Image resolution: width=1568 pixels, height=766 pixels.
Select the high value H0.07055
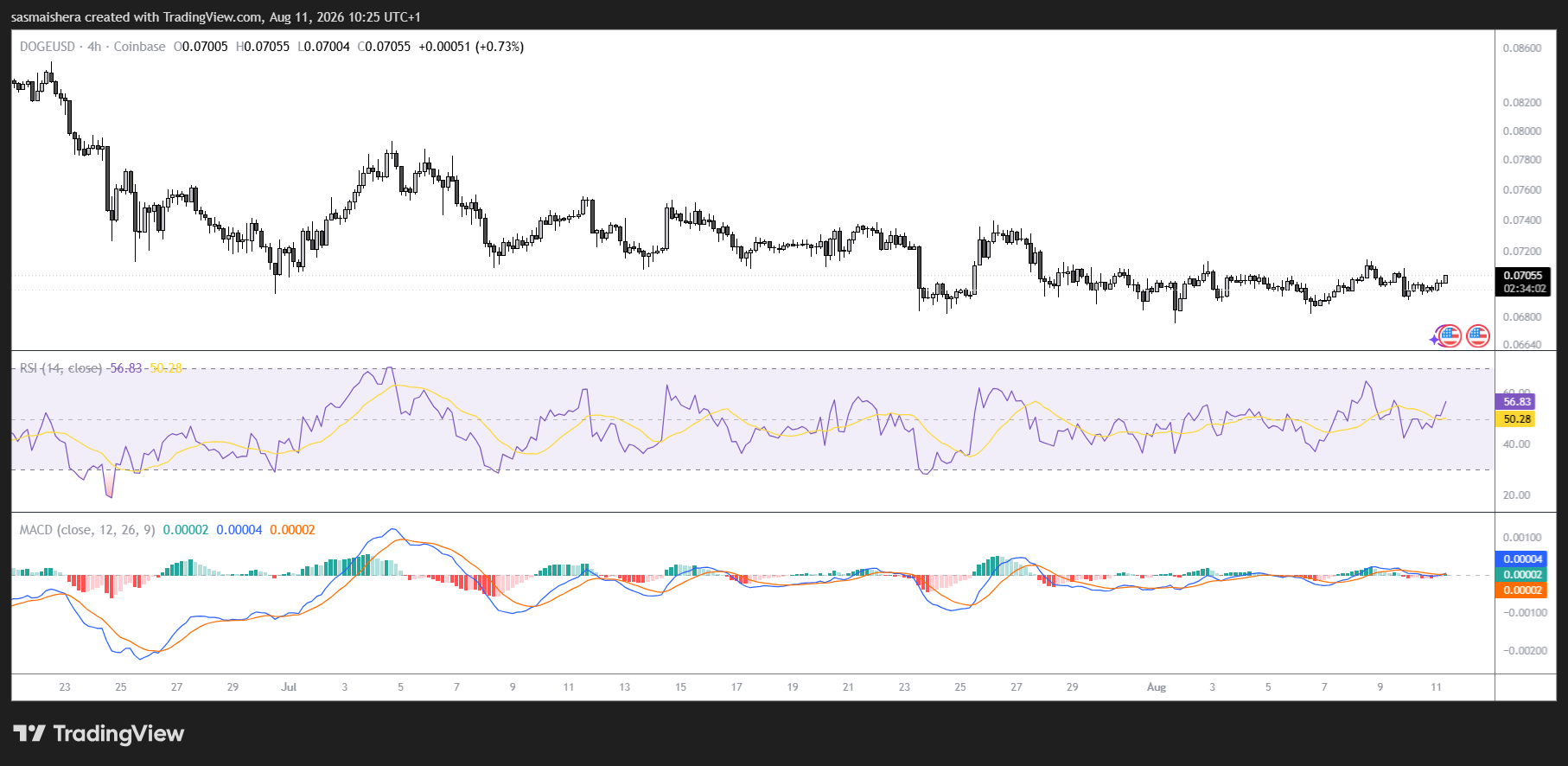(x=263, y=47)
